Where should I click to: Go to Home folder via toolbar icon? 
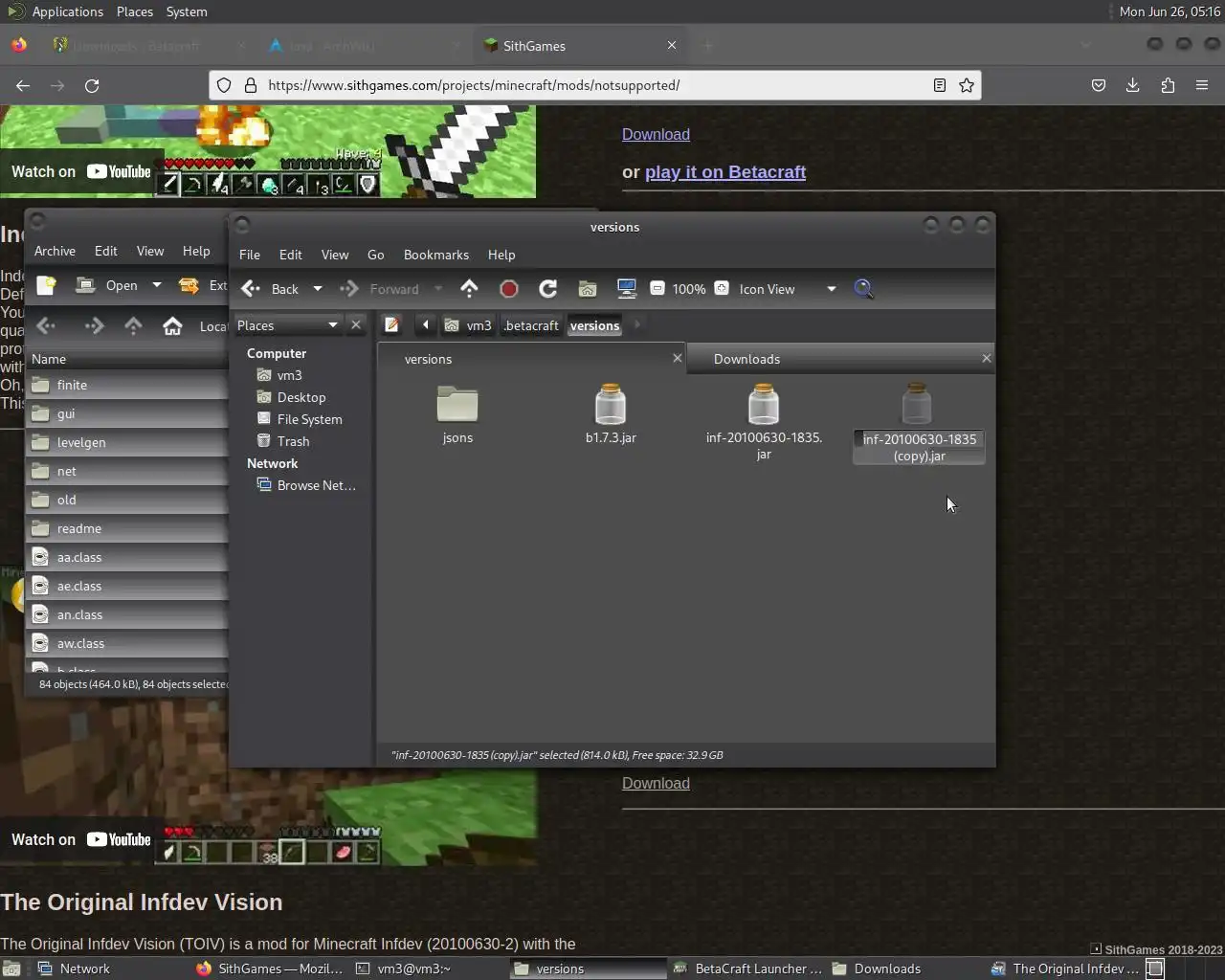pos(588,288)
